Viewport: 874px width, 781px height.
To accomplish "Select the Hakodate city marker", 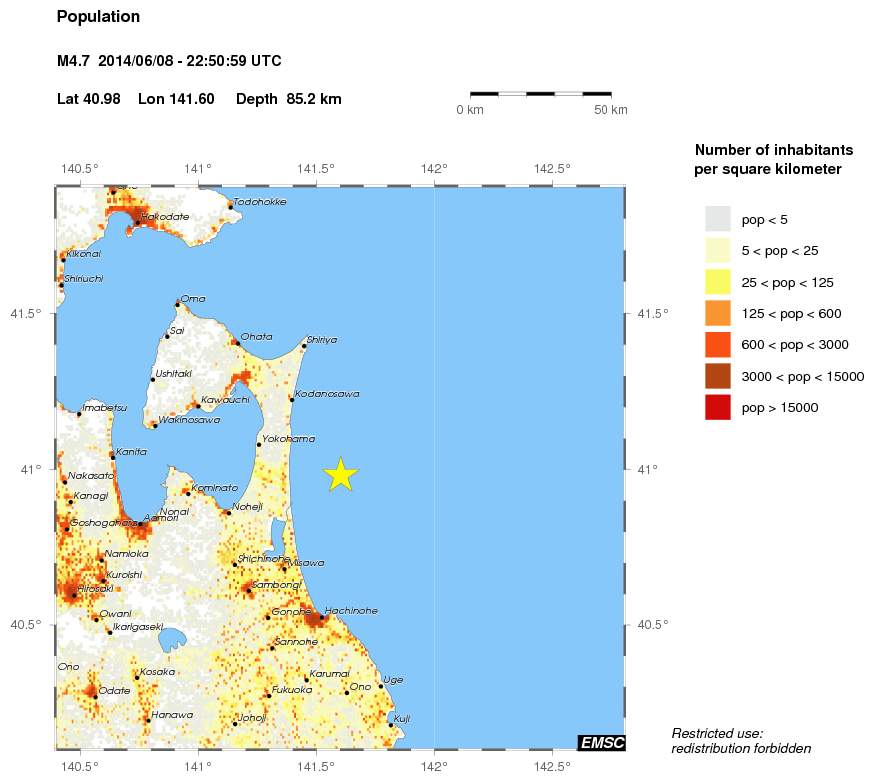I will point(138,223).
